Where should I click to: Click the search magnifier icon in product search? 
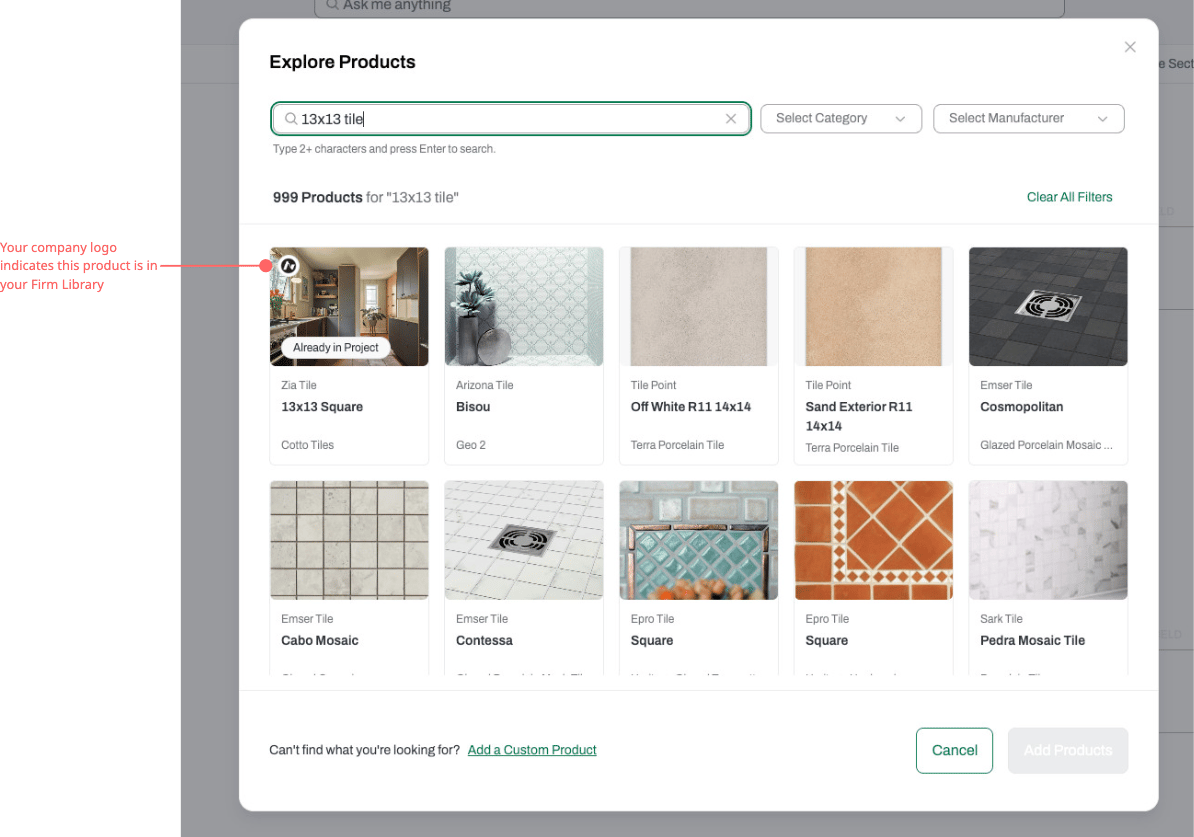(x=291, y=119)
